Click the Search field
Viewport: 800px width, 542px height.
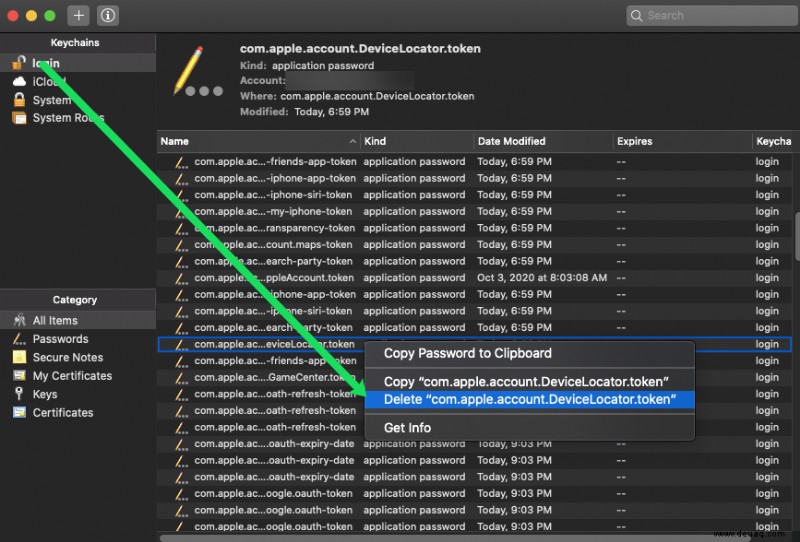pyautogui.click(x=712, y=15)
